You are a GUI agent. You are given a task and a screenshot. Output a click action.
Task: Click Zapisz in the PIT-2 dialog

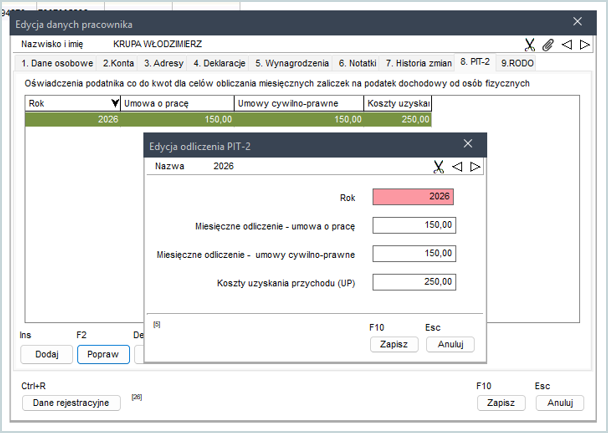coord(394,344)
